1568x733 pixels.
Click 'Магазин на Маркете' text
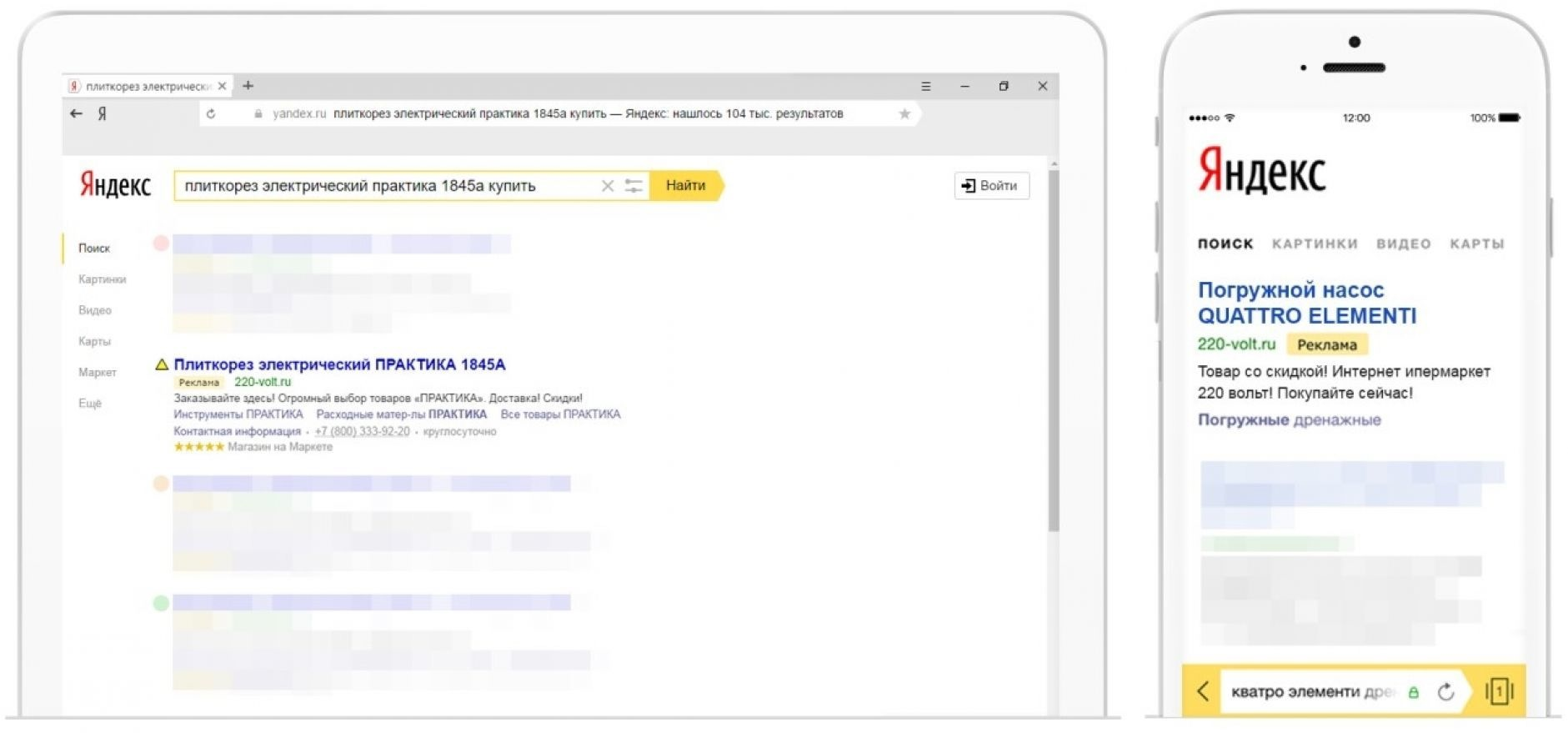(280, 447)
